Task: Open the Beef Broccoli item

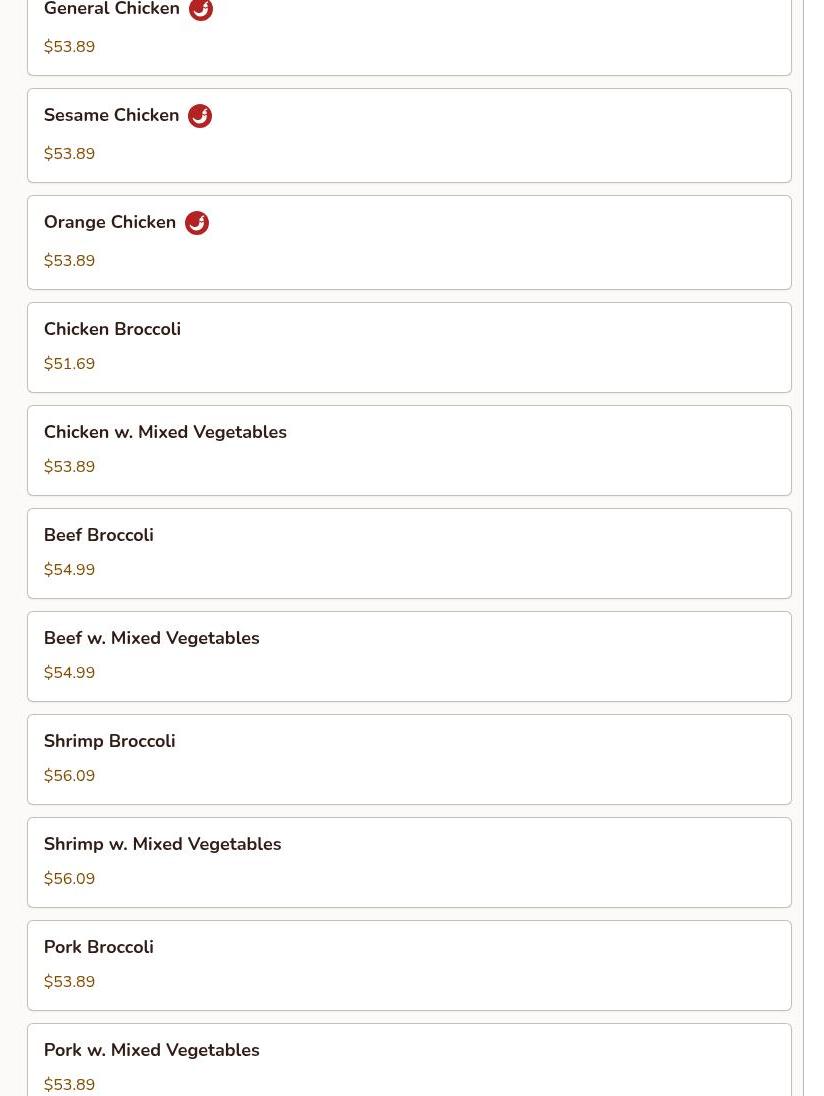Action: 409,553
